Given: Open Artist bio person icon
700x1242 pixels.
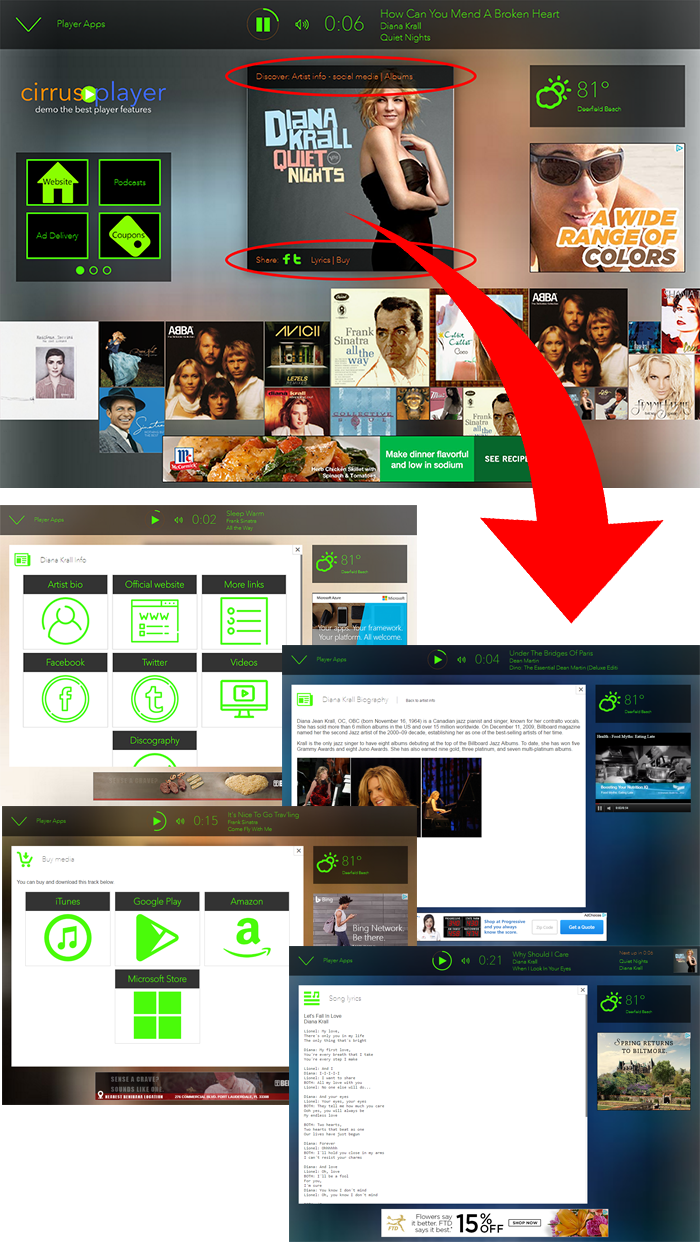Looking at the screenshot, I should click(64, 621).
